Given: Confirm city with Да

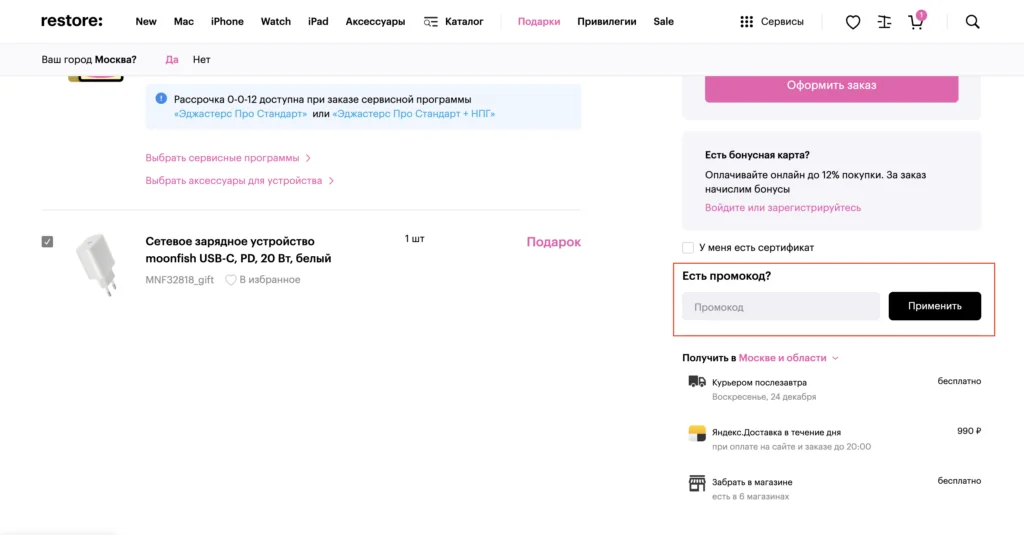Looking at the screenshot, I should [x=172, y=59].
